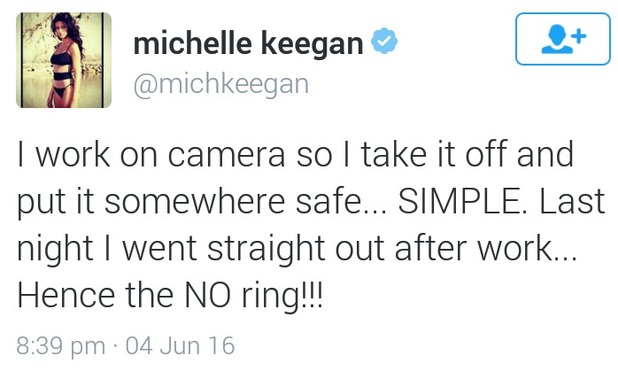
Task: Open michelle keegan's profile picture
Action: pyautogui.click(x=64, y=60)
